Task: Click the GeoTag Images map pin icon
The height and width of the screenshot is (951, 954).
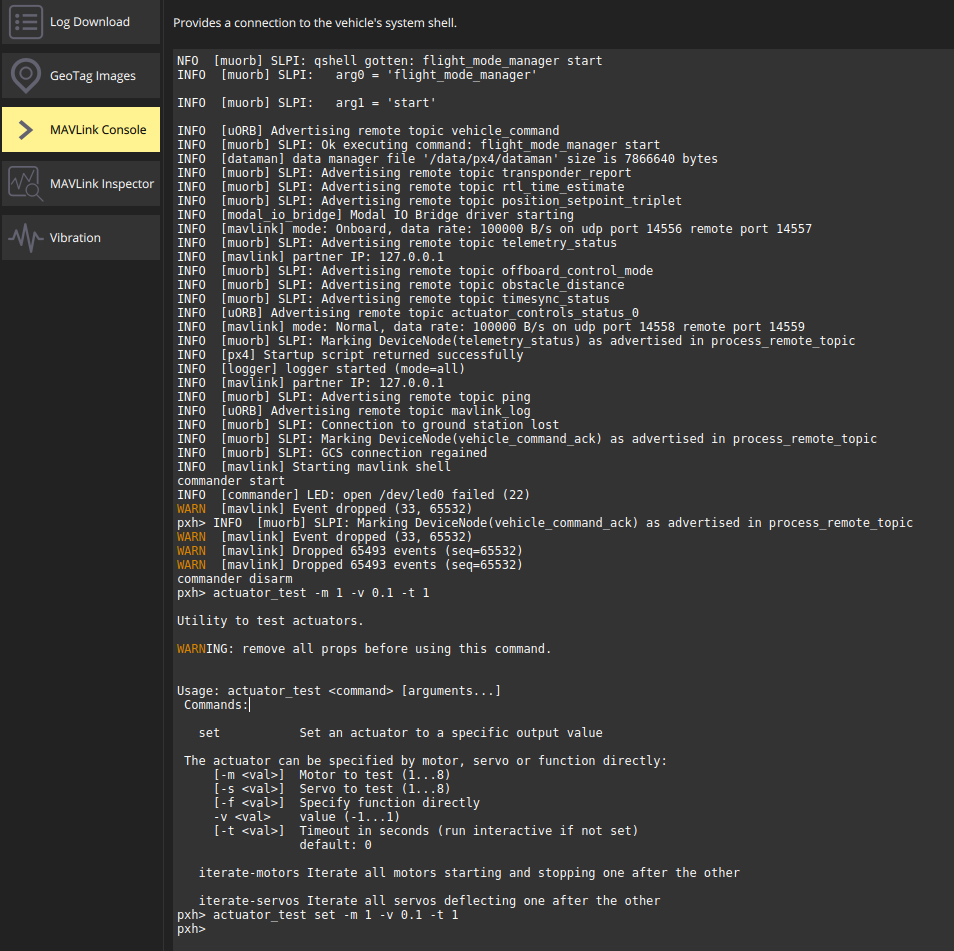Action: [26, 75]
